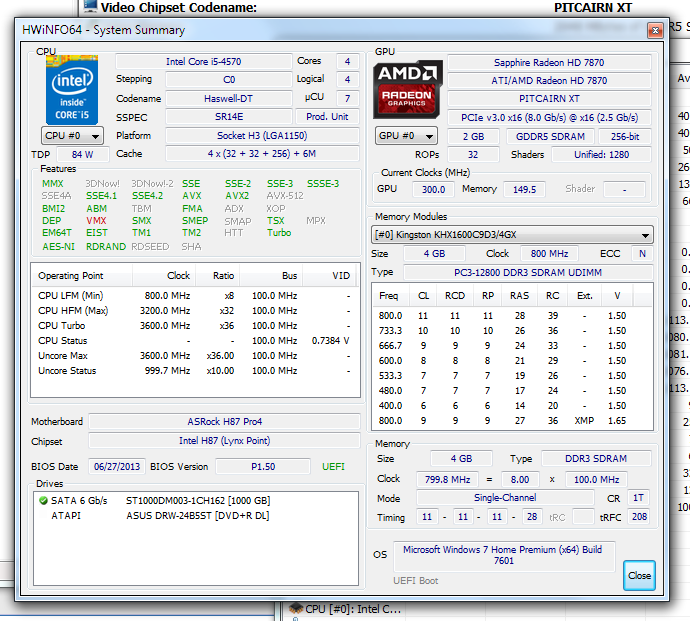Click the Close button at bottom right
The width and height of the screenshot is (690, 621).
click(x=639, y=575)
